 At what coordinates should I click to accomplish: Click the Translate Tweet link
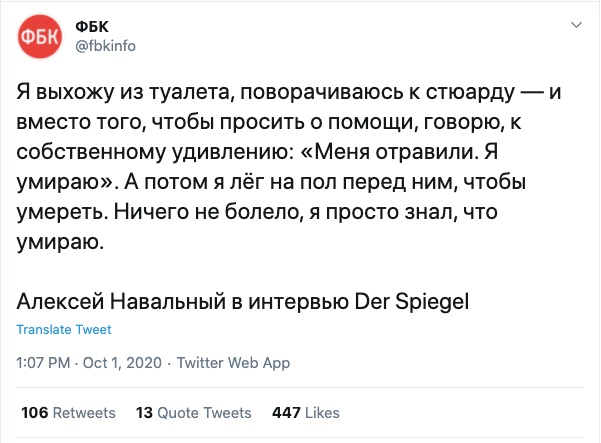tap(64, 329)
